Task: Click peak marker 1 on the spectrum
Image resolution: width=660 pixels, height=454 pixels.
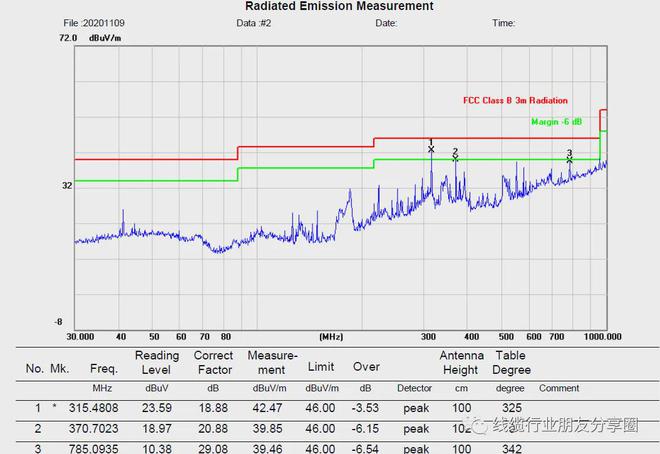Action: [431, 149]
